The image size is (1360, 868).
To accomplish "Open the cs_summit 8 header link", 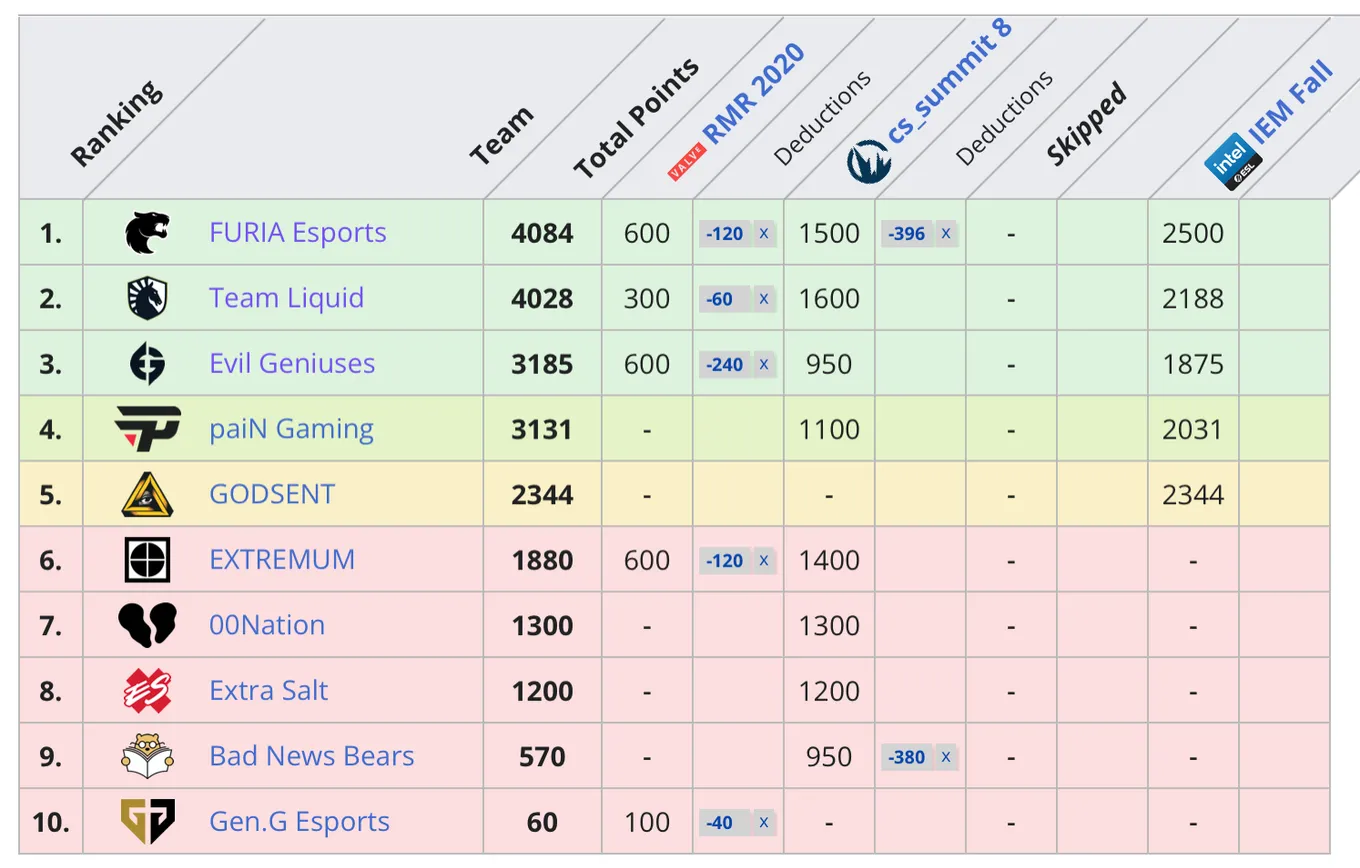I will [x=950, y=82].
